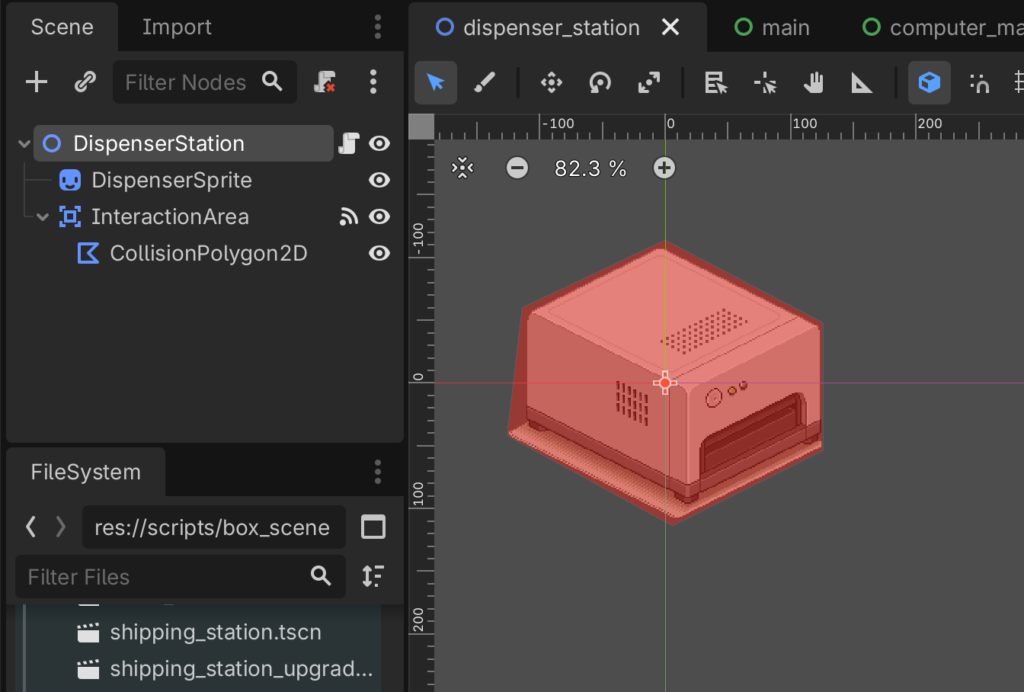
Task: Click the CollisionPolygon2D type icon
Action: point(88,253)
